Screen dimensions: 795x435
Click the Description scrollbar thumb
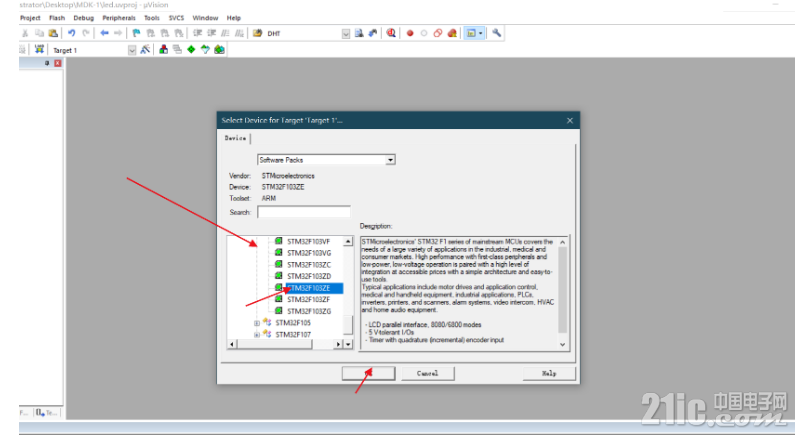pyautogui.click(x=562, y=289)
